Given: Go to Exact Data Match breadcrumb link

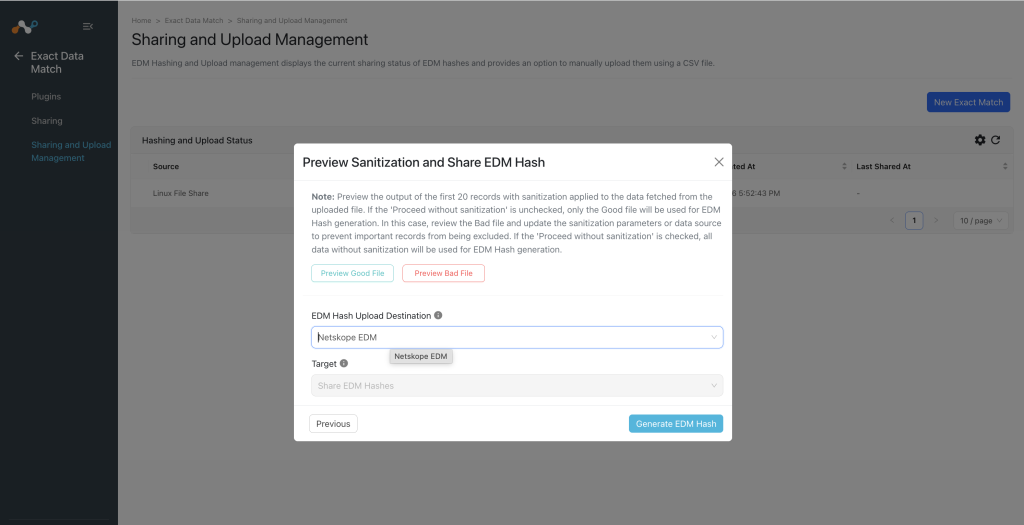Looking at the screenshot, I should click(x=194, y=21).
